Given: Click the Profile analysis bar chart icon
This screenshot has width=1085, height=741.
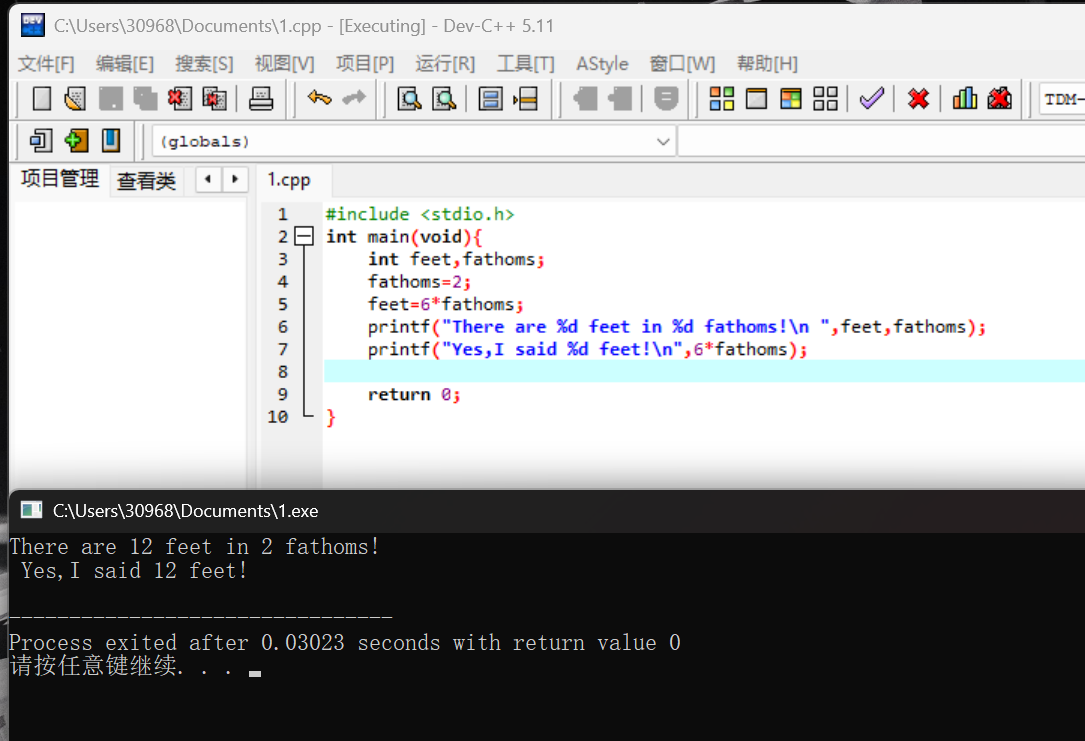Looking at the screenshot, I should click(x=965, y=98).
